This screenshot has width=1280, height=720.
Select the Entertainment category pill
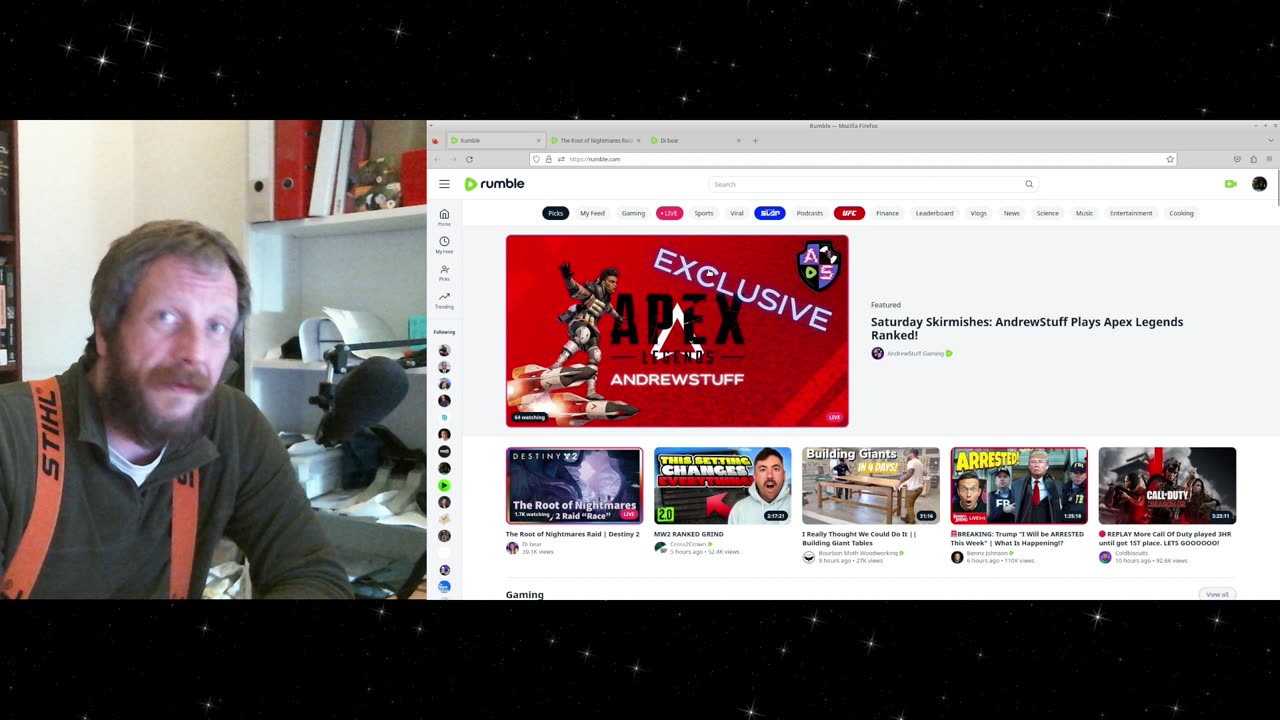1131,213
